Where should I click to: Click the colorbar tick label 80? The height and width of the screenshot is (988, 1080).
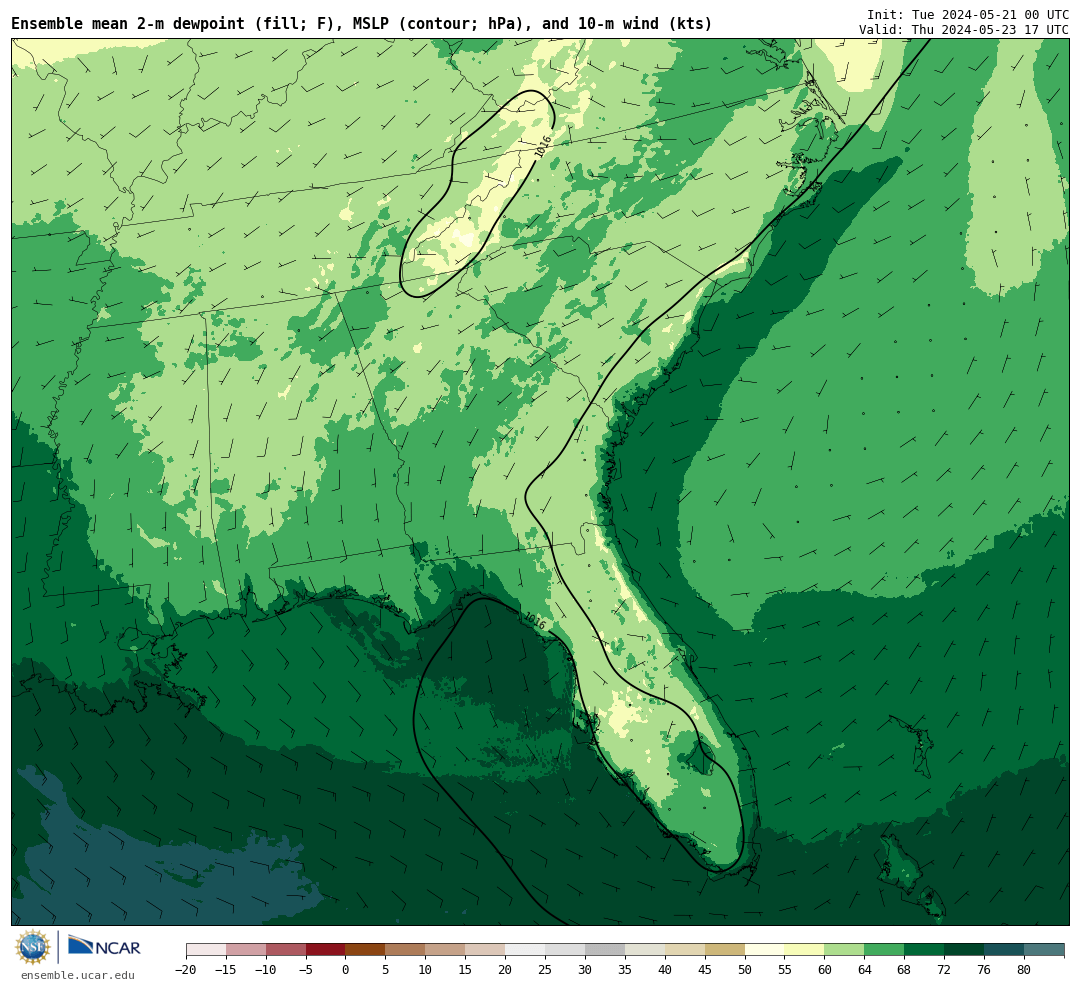tap(1024, 970)
